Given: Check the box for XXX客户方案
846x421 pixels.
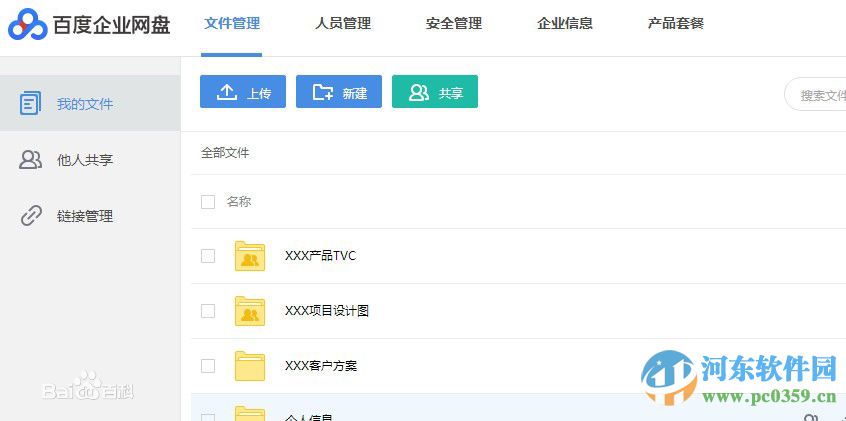Looking at the screenshot, I should coord(208,366).
